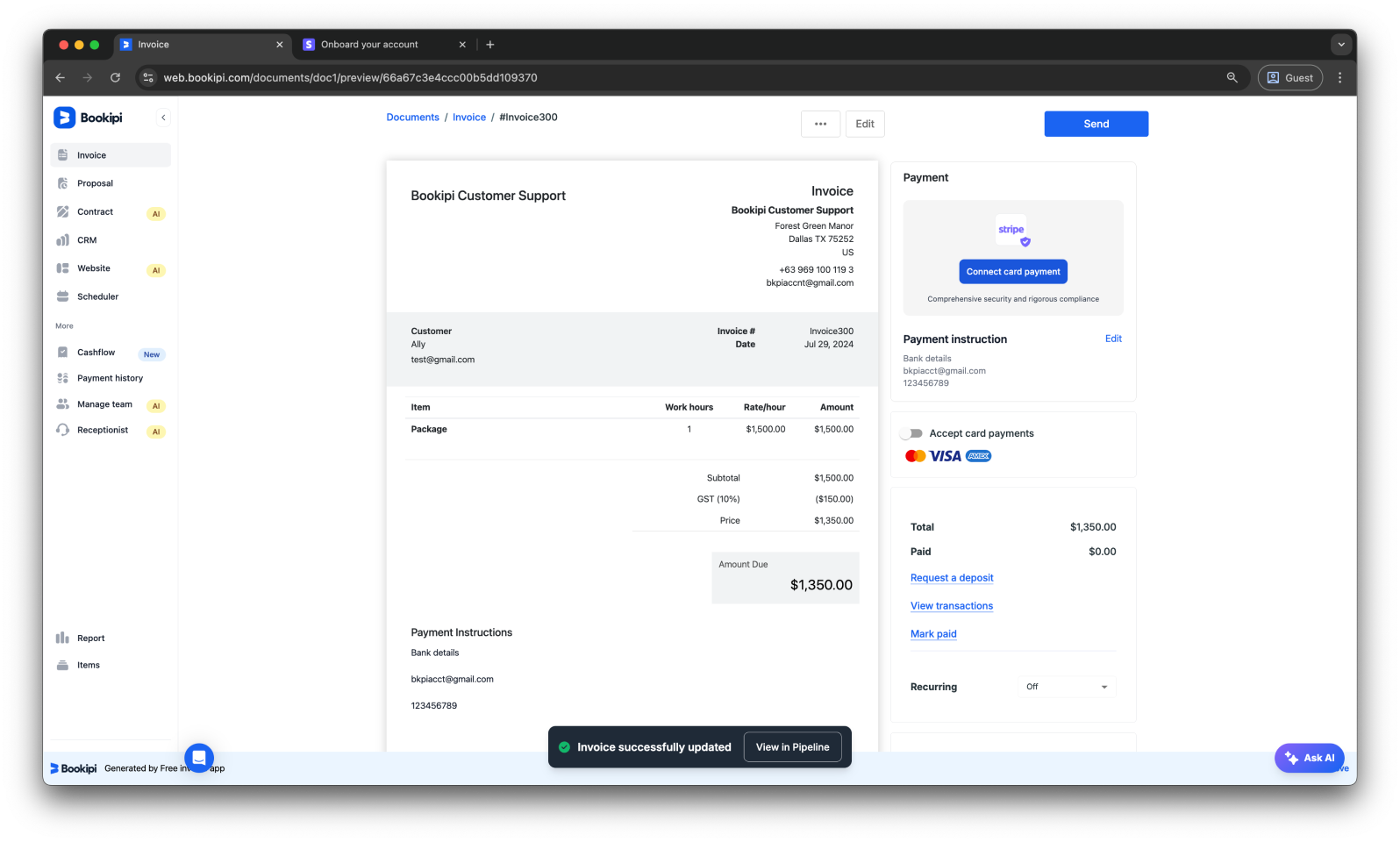Click the VISA logo icon

pyautogui.click(x=946, y=456)
